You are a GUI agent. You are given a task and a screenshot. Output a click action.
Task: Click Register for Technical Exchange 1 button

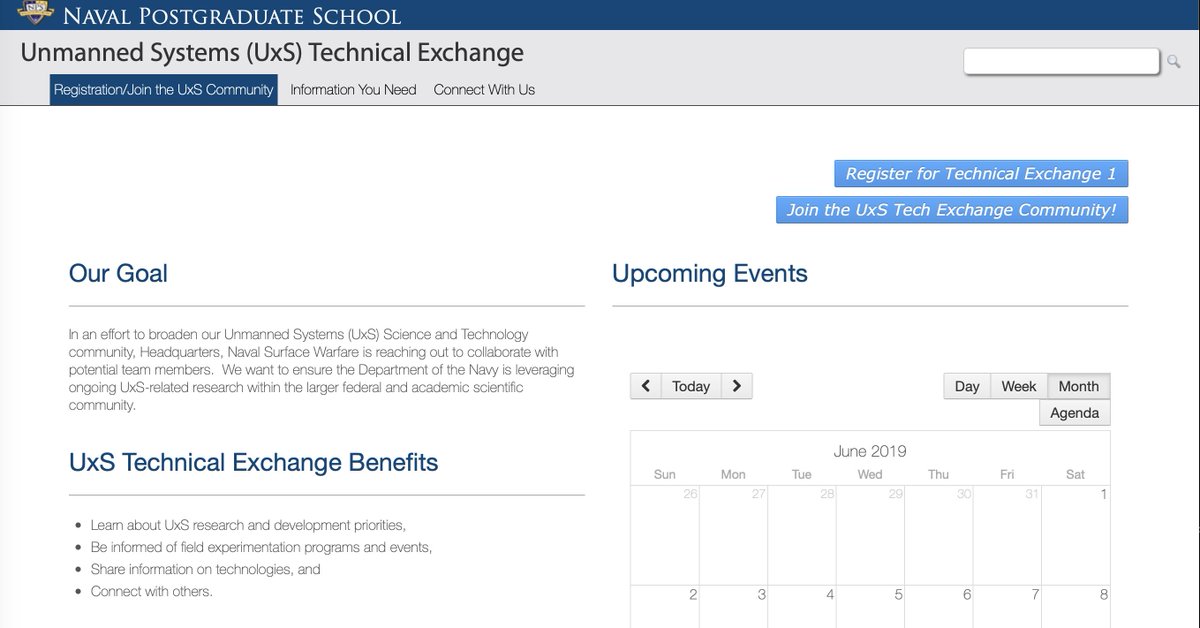click(981, 173)
